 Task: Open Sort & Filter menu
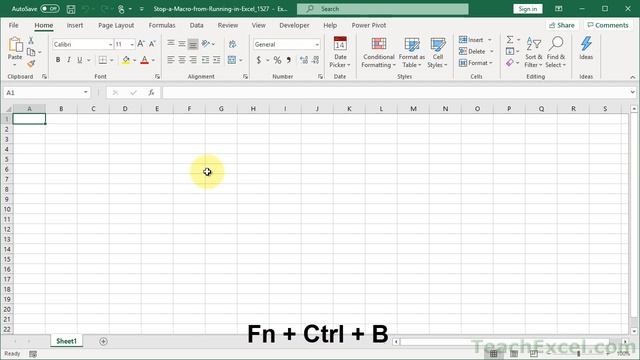point(533,52)
